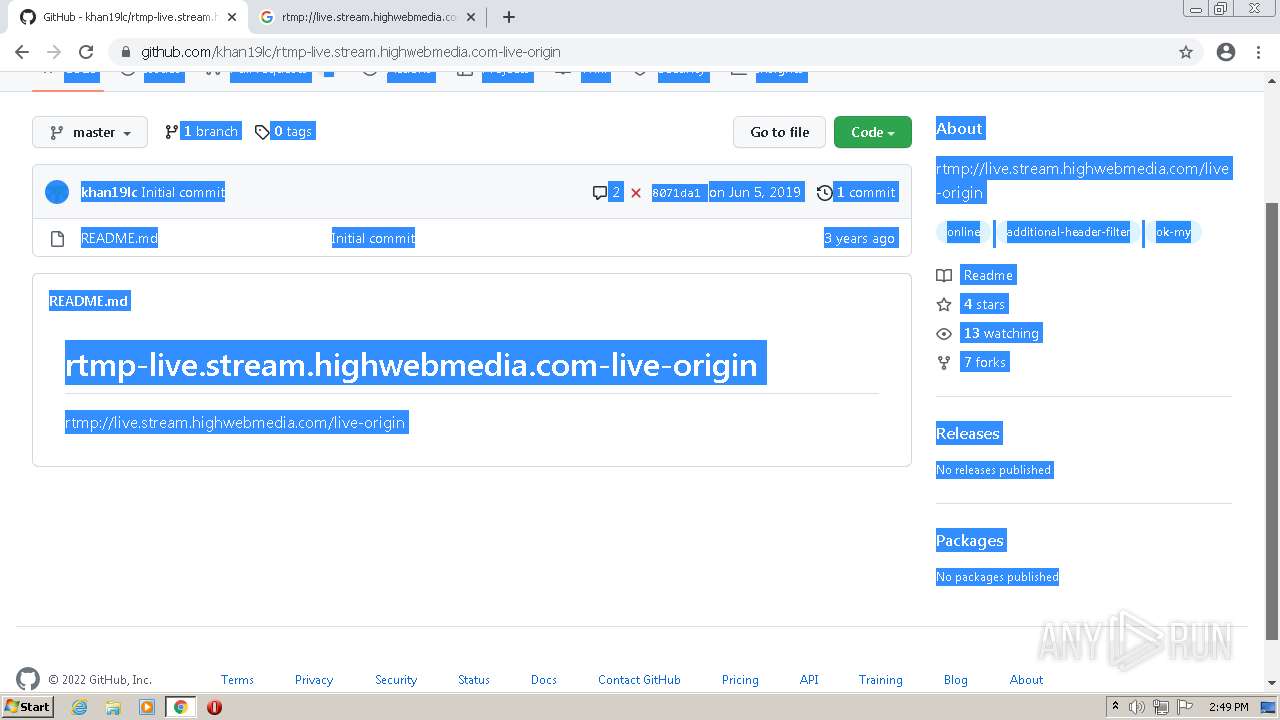Open the Privacy footer link

(314, 679)
